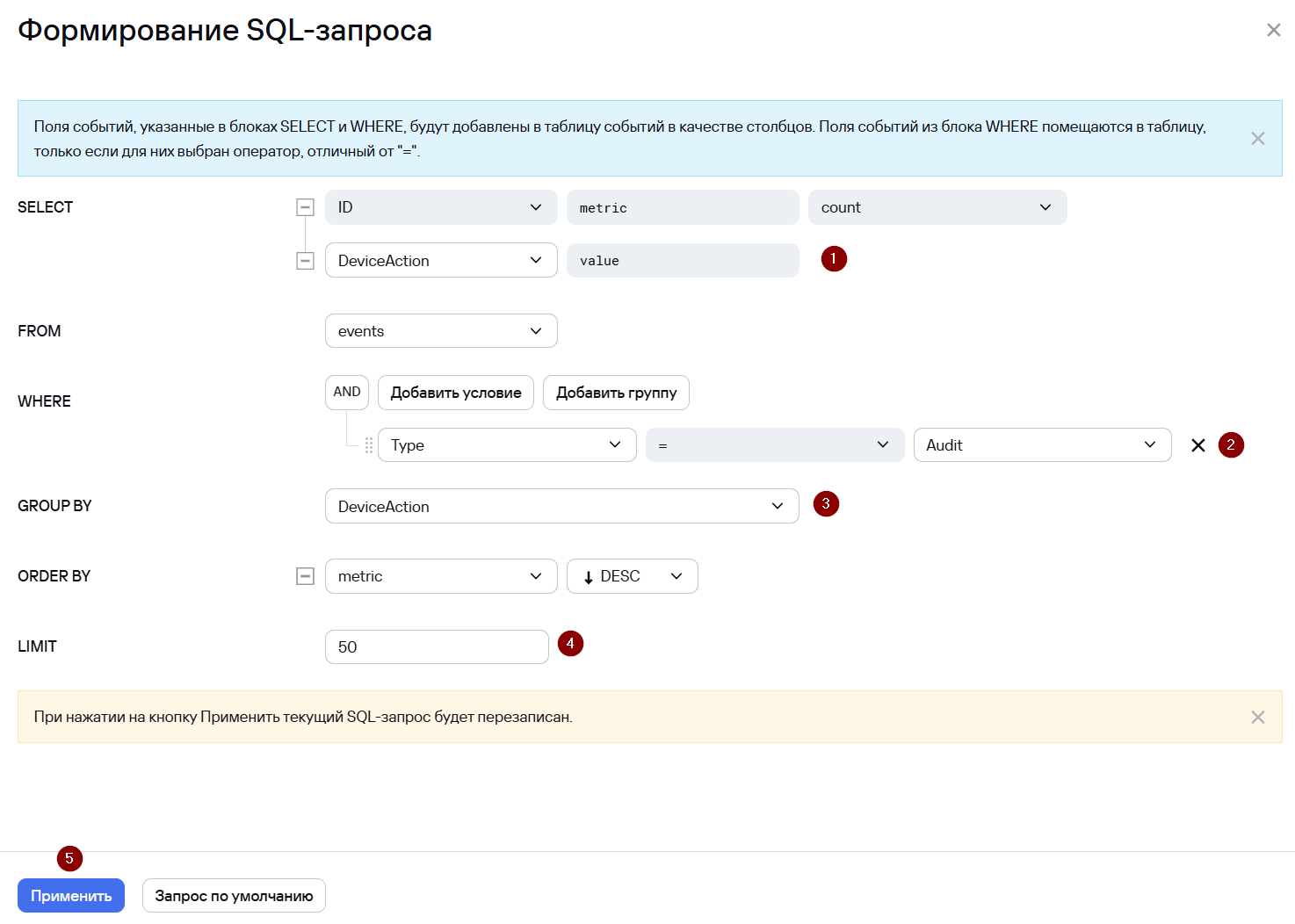The height and width of the screenshot is (924, 1295).
Task: Remove the ID row from SELECT
Action: point(305,207)
